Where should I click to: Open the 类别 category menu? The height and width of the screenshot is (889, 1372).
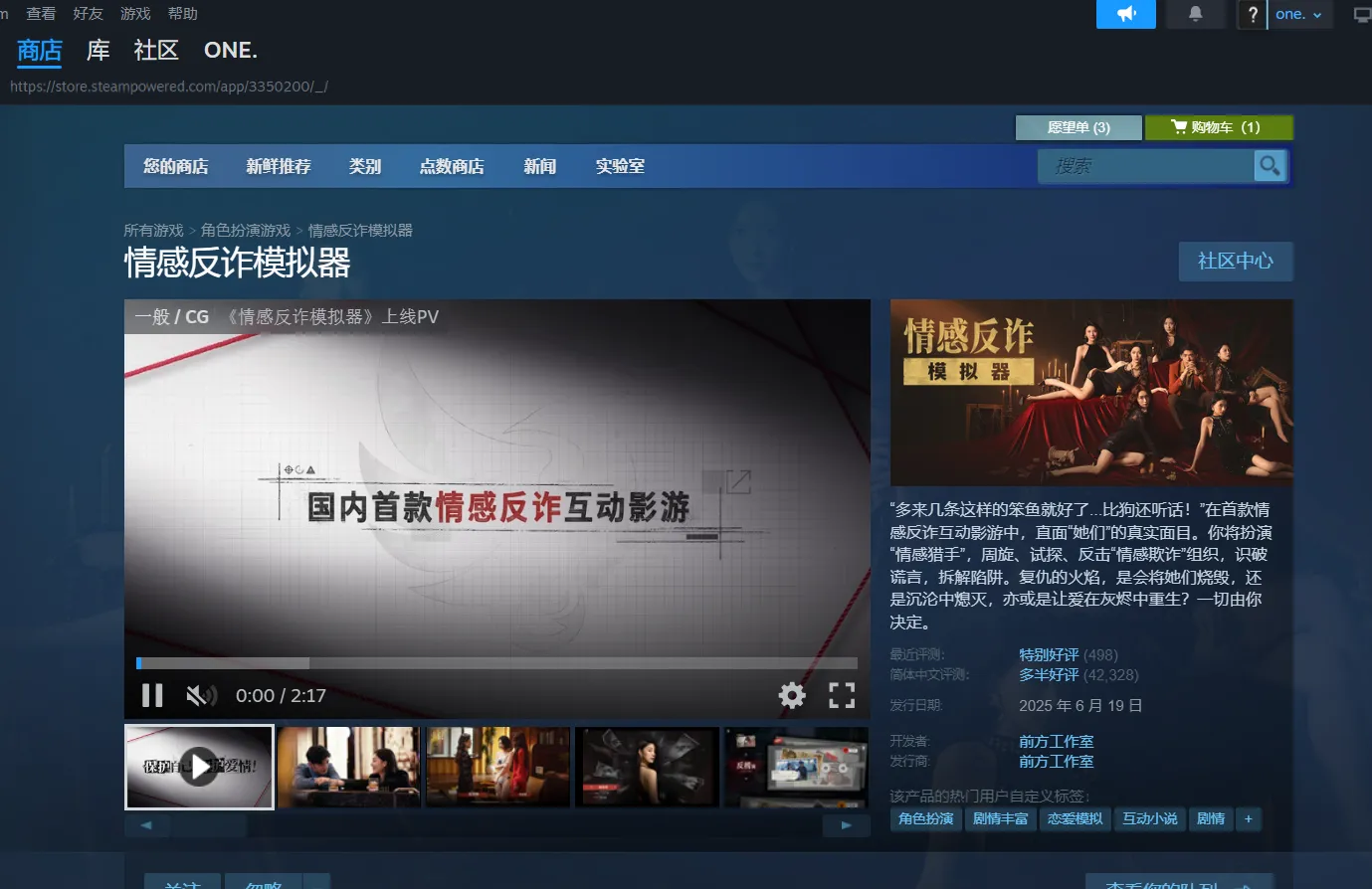[x=364, y=166]
